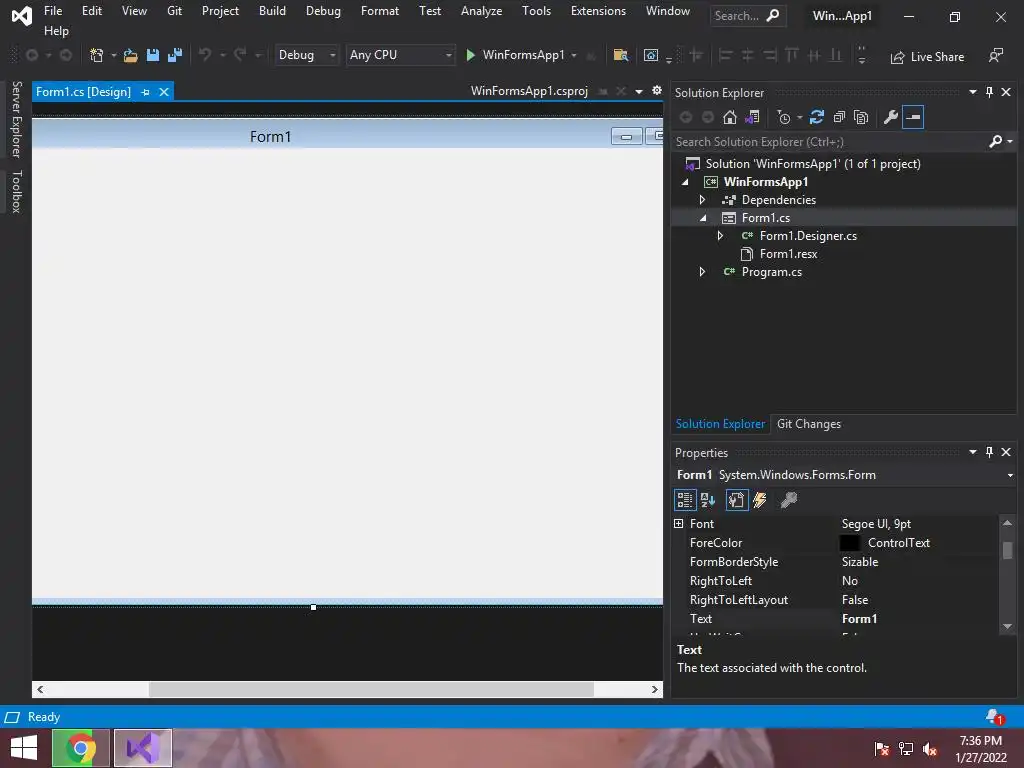
Task: Click the FormBorderStyle value Sizable
Action: pyautogui.click(x=859, y=562)
